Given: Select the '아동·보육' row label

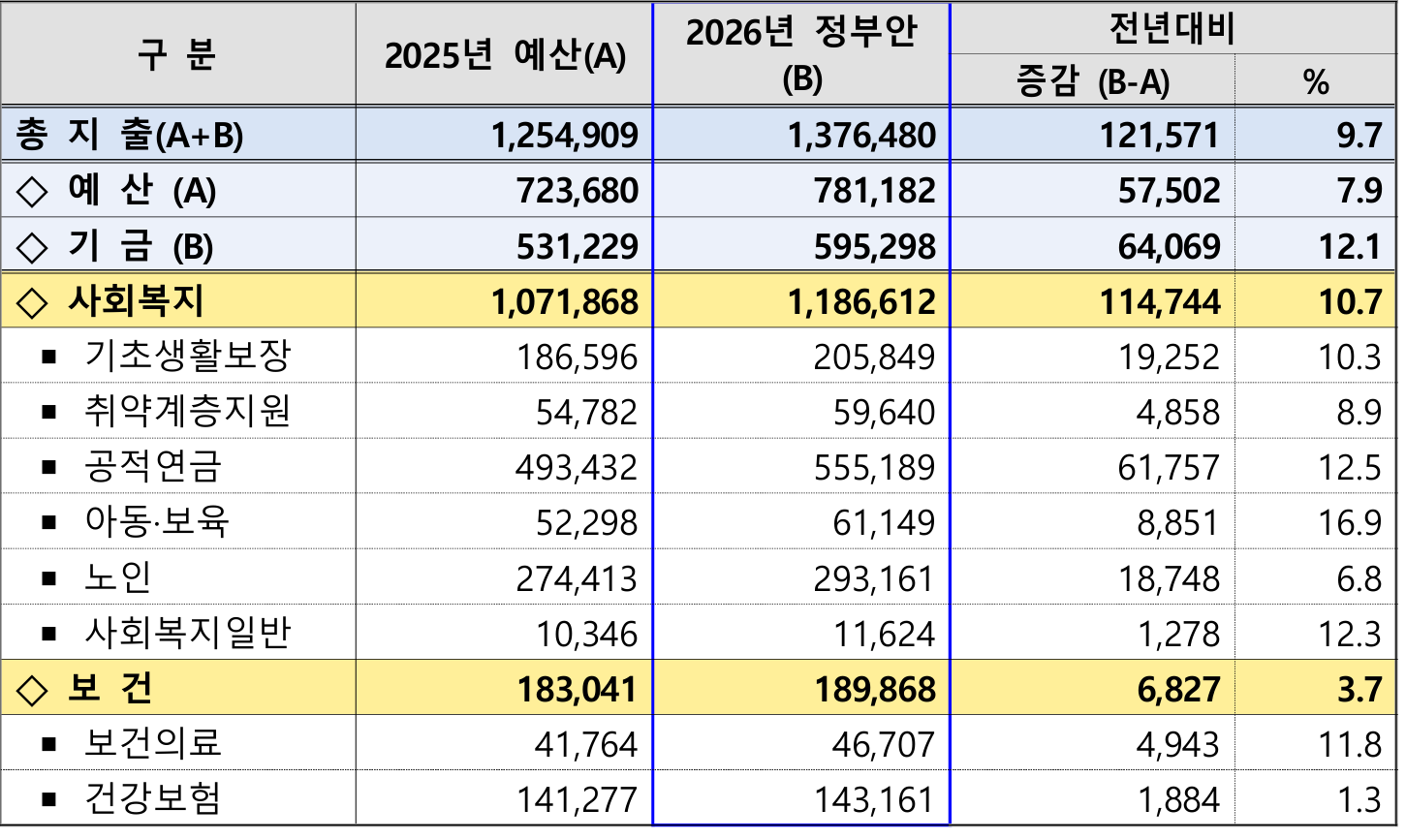Looking at the screenshot, I should [158, 521].
